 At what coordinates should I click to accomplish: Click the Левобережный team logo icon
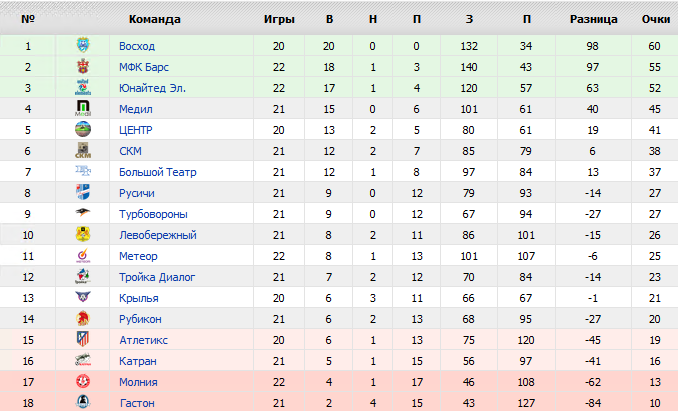83,235
